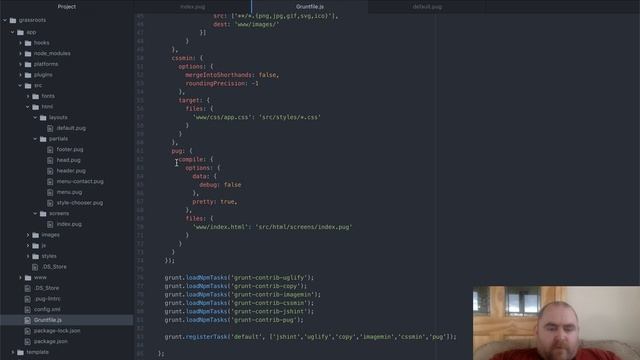Click the images folder icon
640x360 pixels.
(36, 235)
